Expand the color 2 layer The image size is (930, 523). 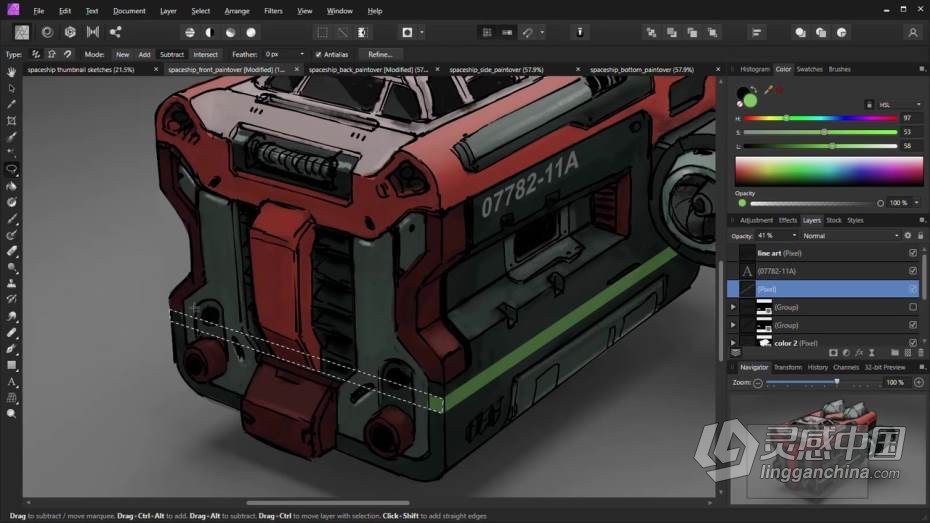tap(733, 343)
